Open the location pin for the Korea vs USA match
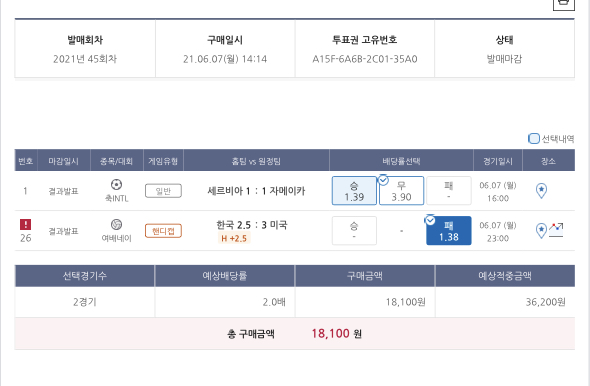590x386 pixels. [541, 230]
